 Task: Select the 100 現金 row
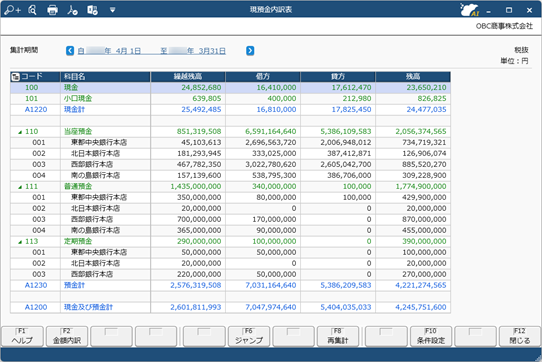tap(230, 88)
